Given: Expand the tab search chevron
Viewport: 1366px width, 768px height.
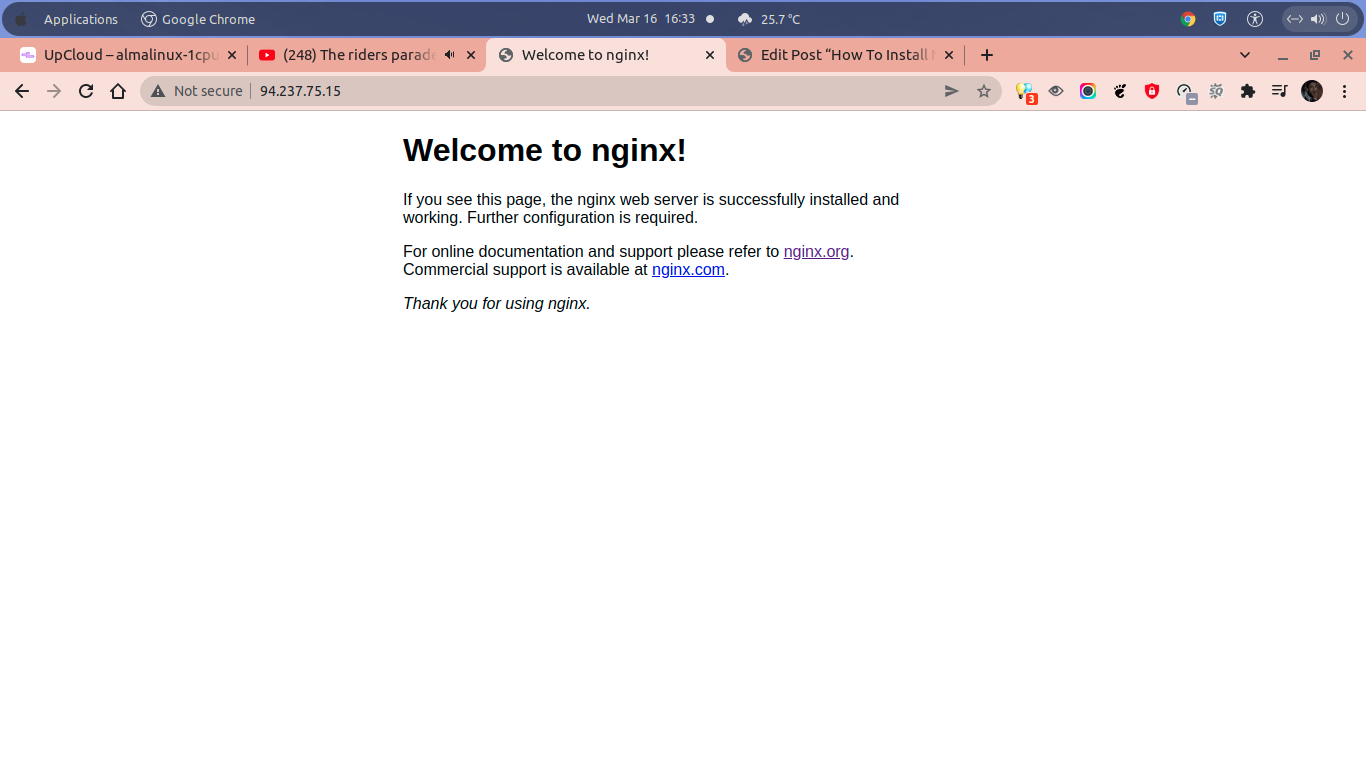Looking at the screenshot, I should coord(1245,55).
